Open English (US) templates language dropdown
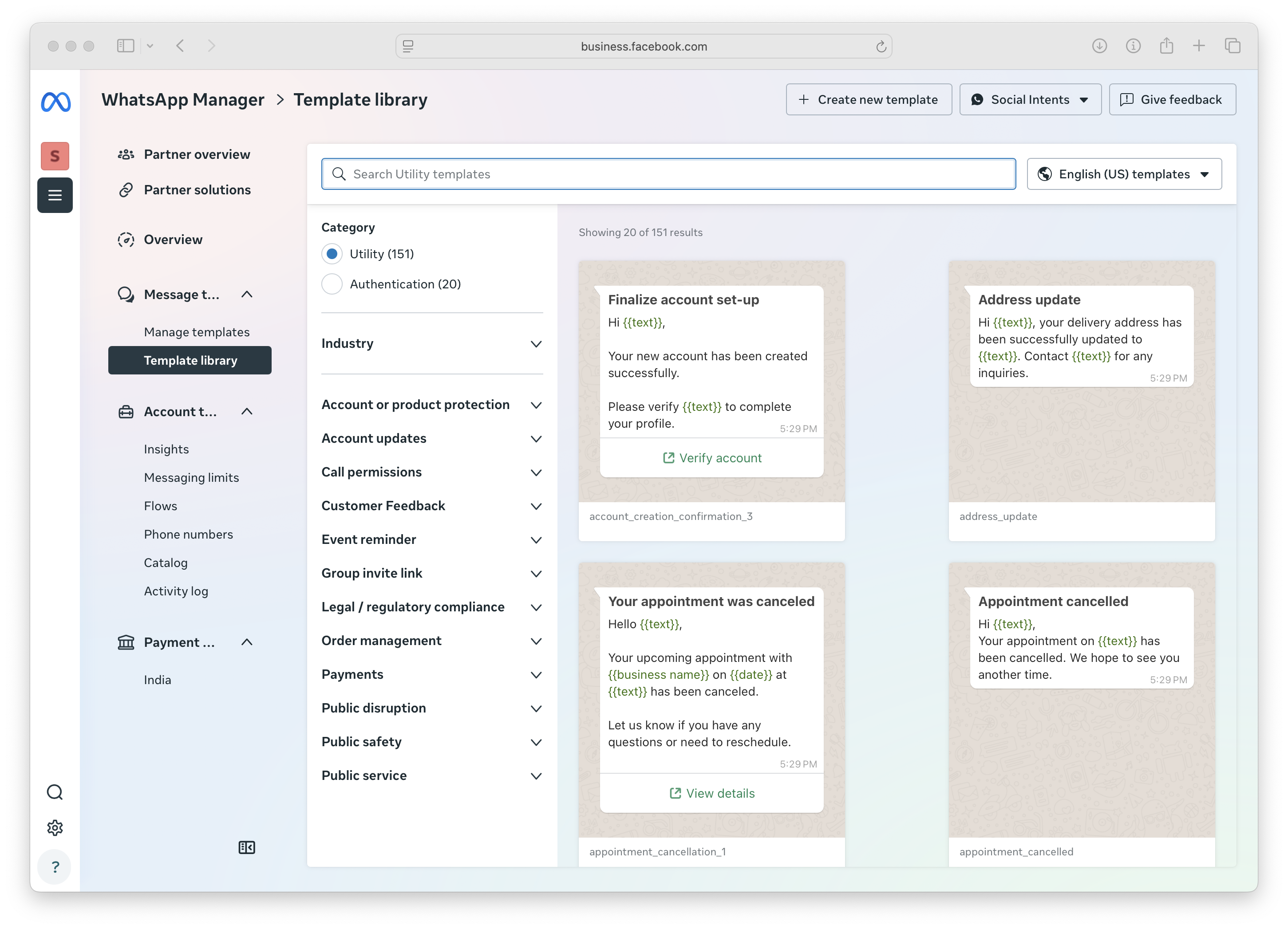 1124,174
